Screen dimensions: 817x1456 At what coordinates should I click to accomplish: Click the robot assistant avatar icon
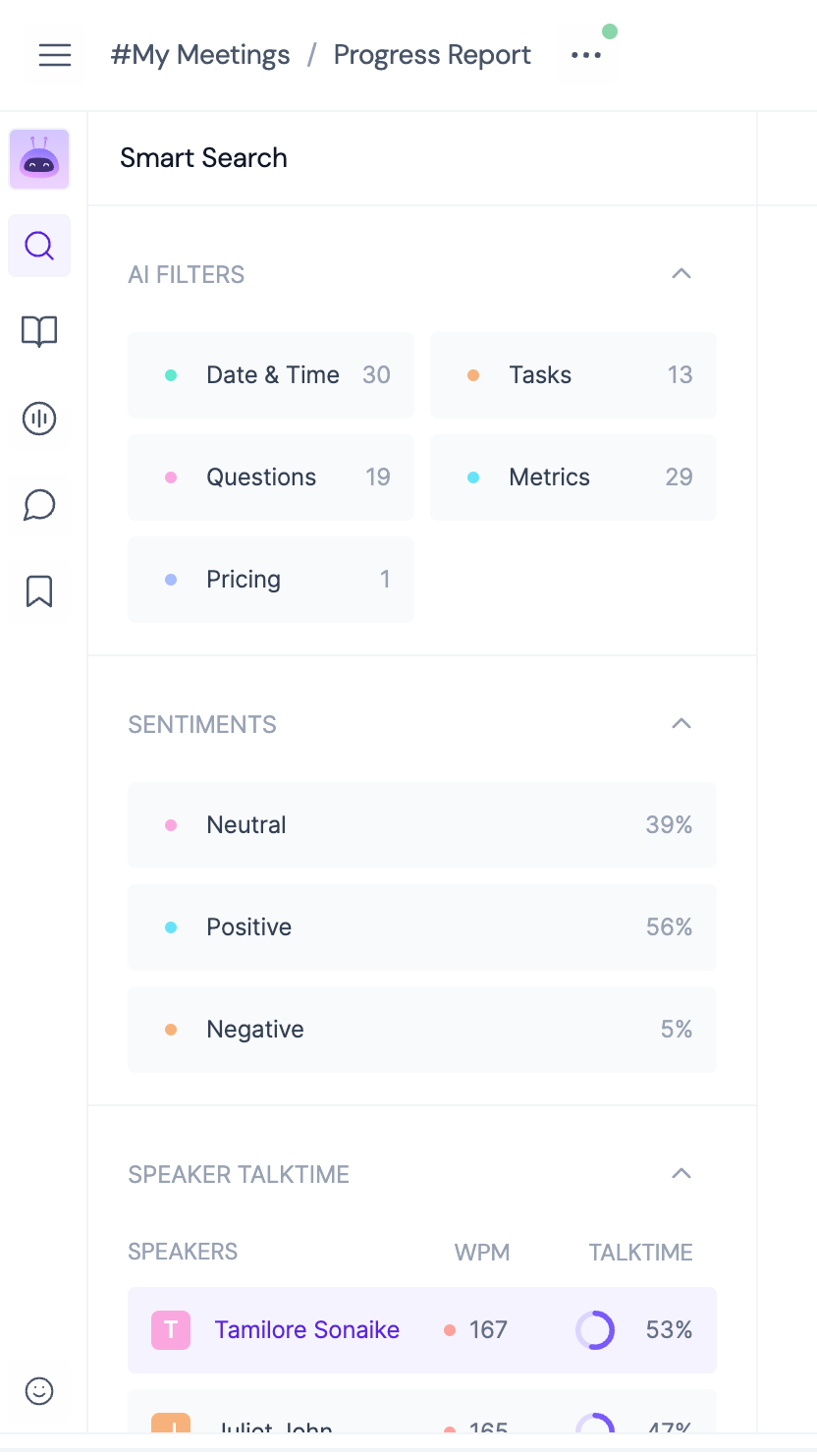[39, 159]
